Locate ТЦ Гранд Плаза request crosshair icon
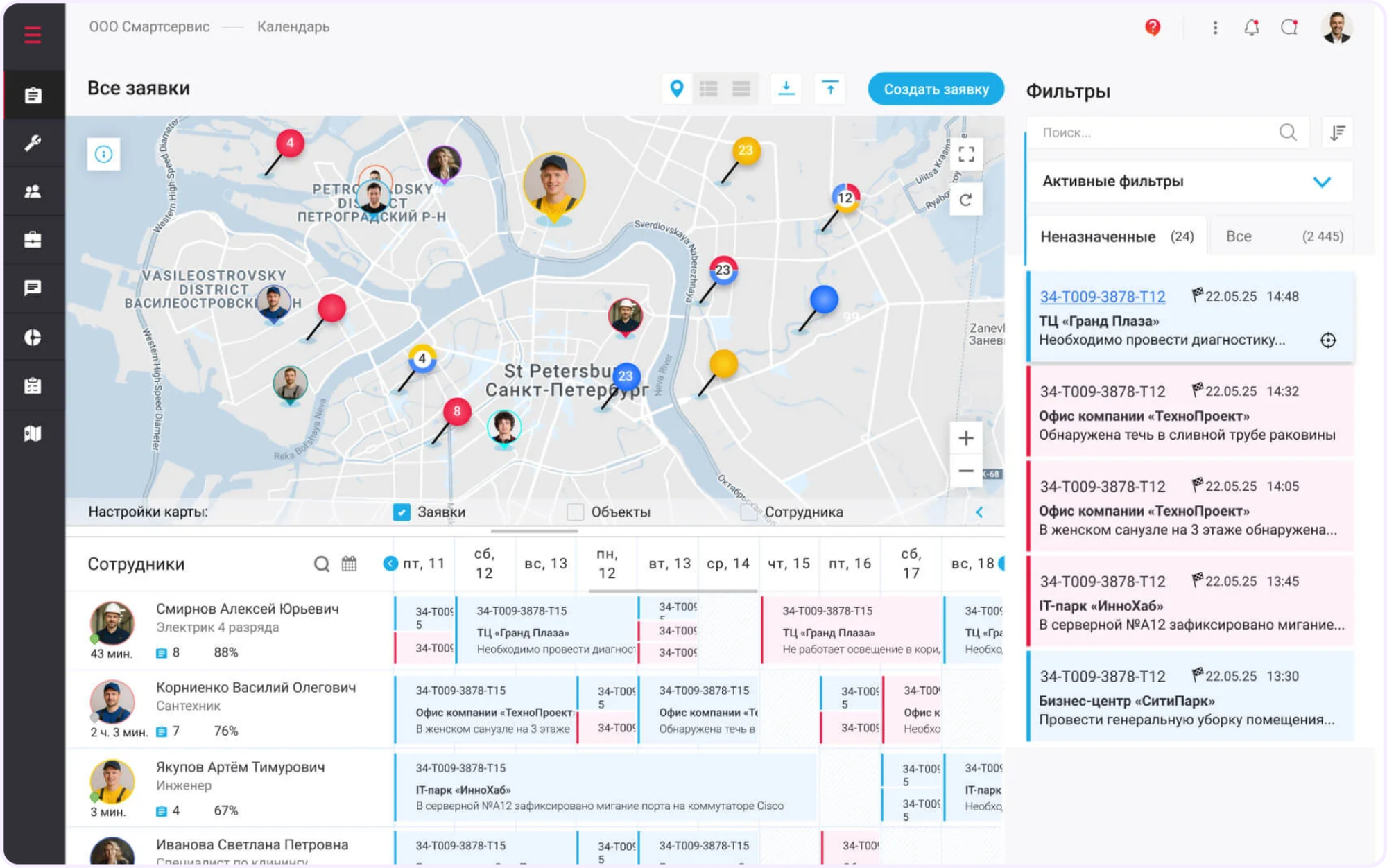1387x868 pixels. point(1328,340)
